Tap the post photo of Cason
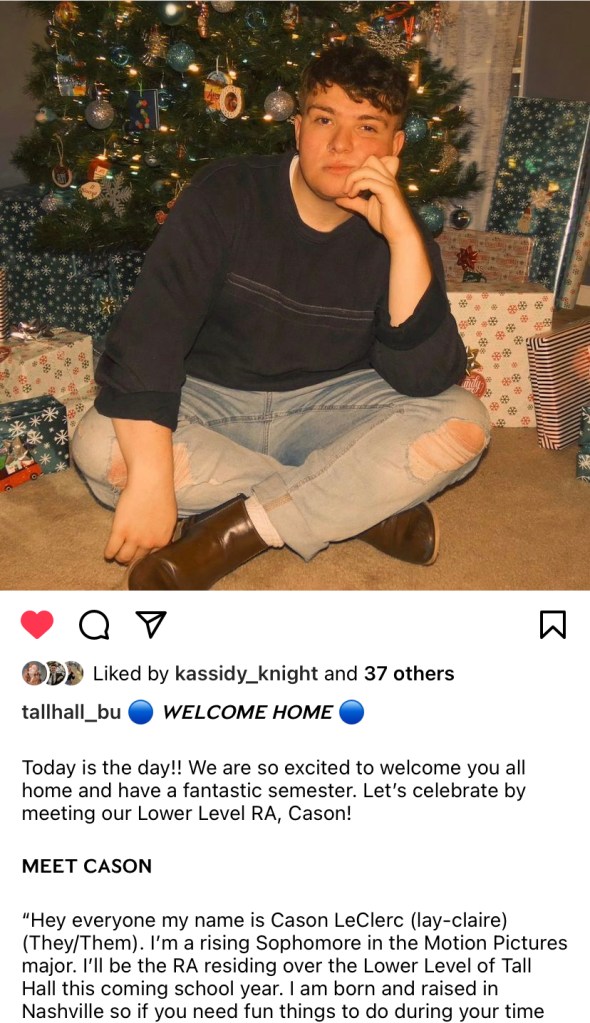Viewport: 590px width, 1023px height. pos(295,295)
